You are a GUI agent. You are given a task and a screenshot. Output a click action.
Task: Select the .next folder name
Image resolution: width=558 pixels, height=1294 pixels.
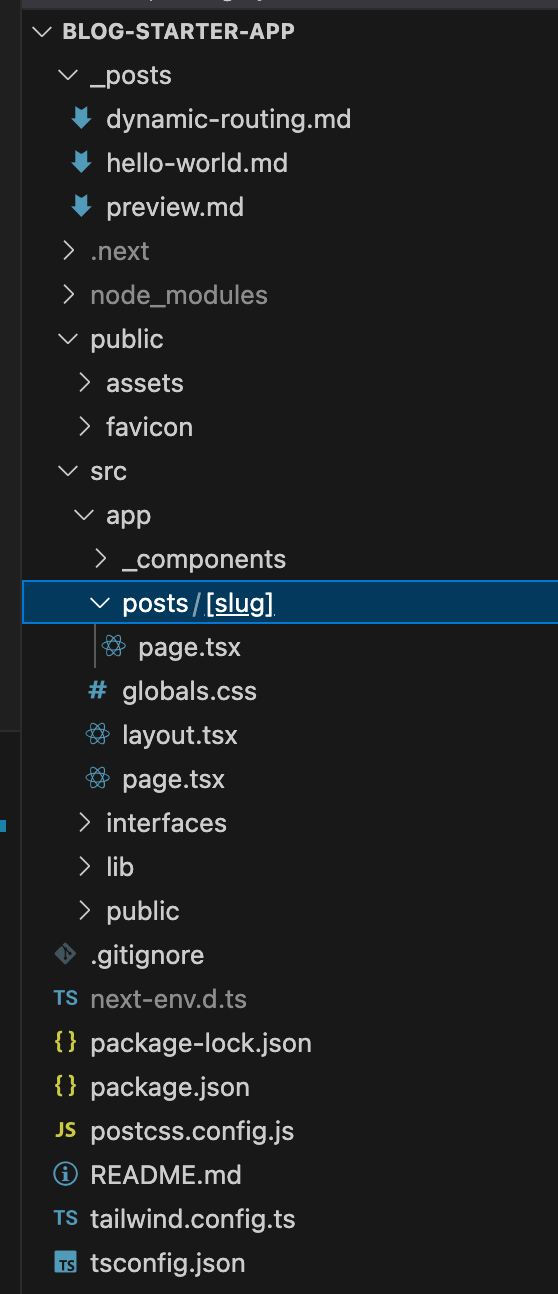click(120, 251)
